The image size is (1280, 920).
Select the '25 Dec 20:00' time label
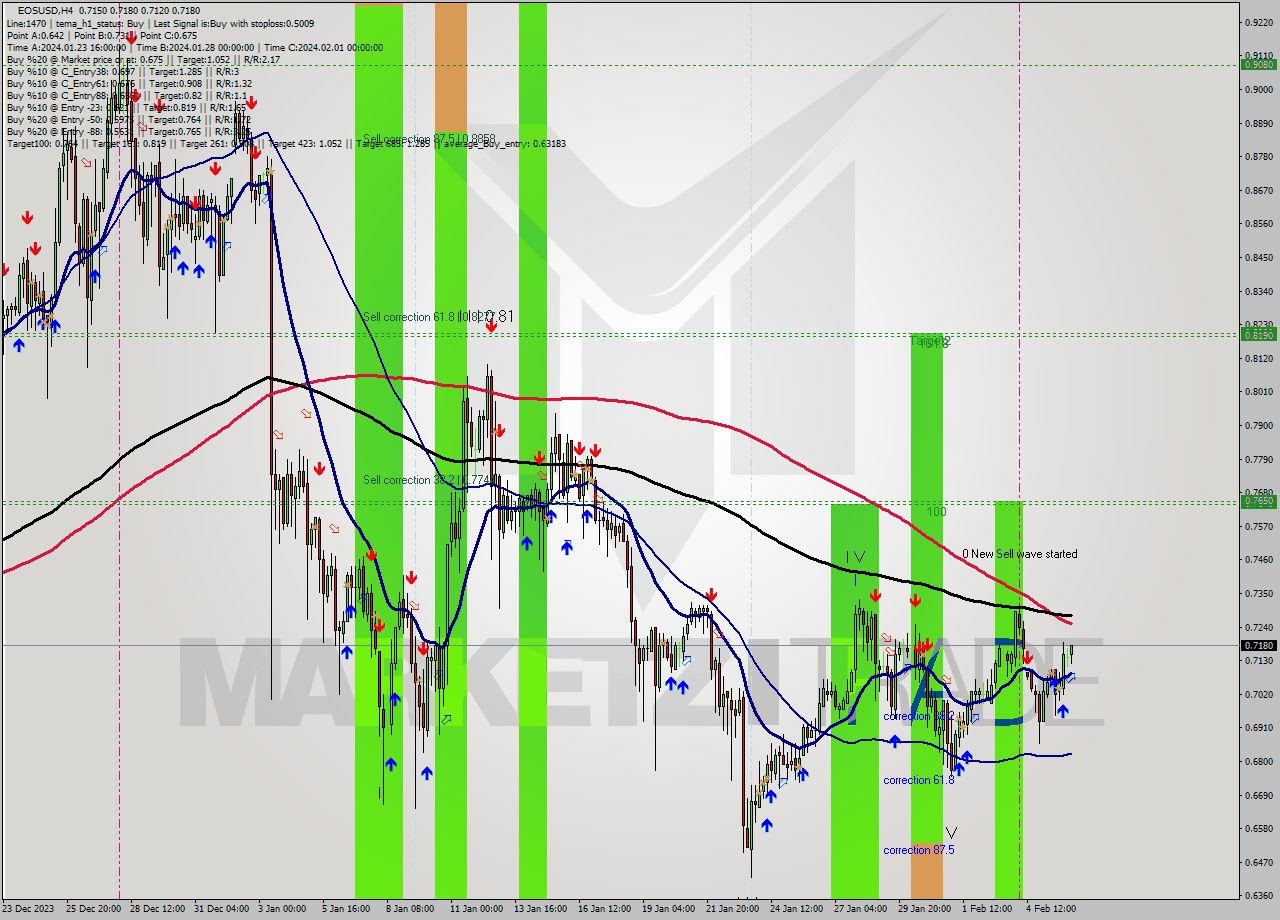point(95,909)
